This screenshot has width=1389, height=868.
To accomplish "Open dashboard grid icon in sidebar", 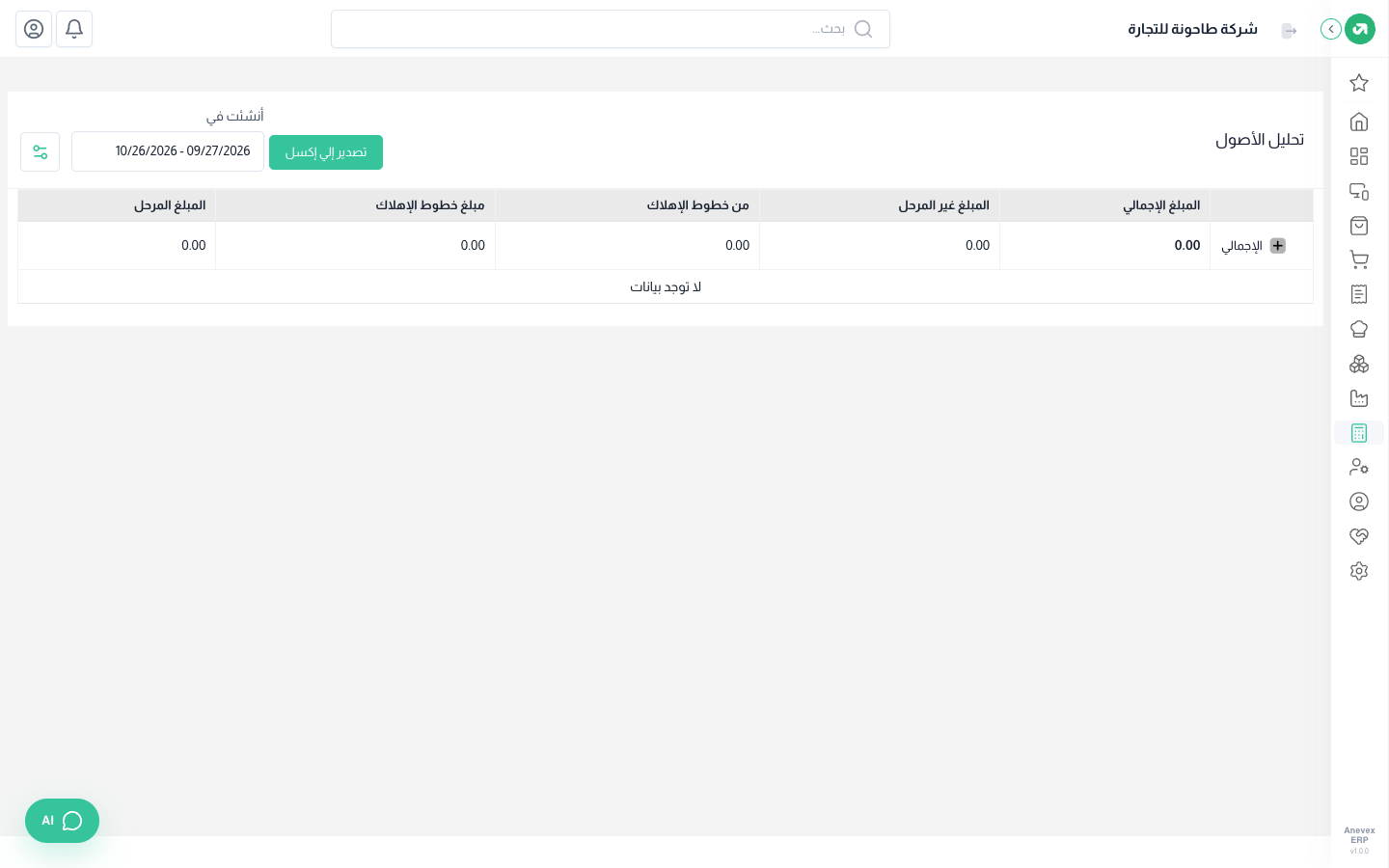I will [x=1359, y=156].
